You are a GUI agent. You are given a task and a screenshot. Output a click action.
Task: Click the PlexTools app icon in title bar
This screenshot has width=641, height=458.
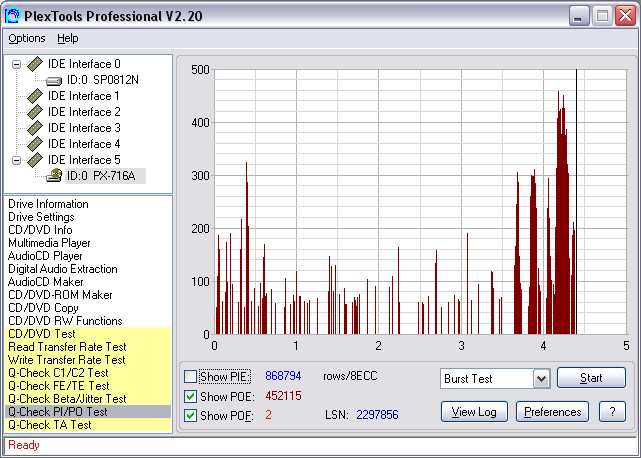coord(12,16)
